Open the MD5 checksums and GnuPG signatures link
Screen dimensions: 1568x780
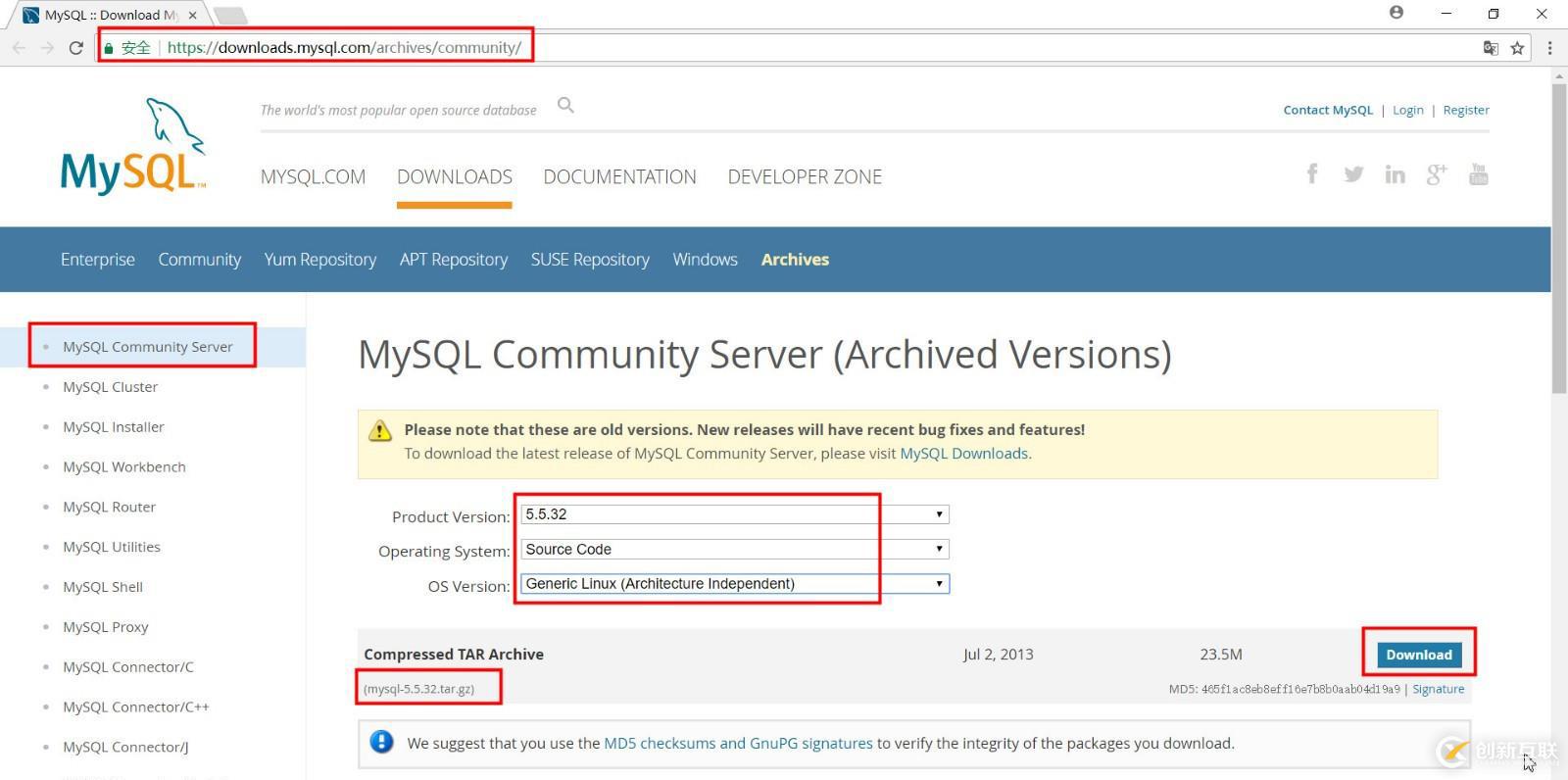pos(738,744)
